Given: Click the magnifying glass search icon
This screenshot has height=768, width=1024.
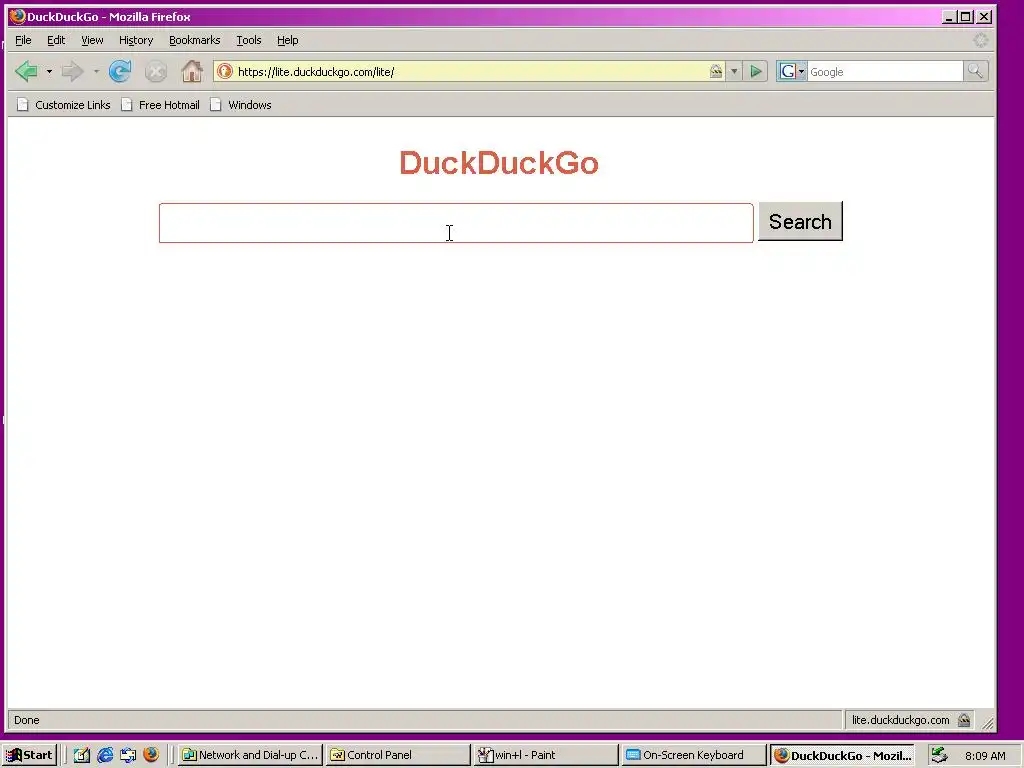Looking at the screenshot, I should pos(975,71).
